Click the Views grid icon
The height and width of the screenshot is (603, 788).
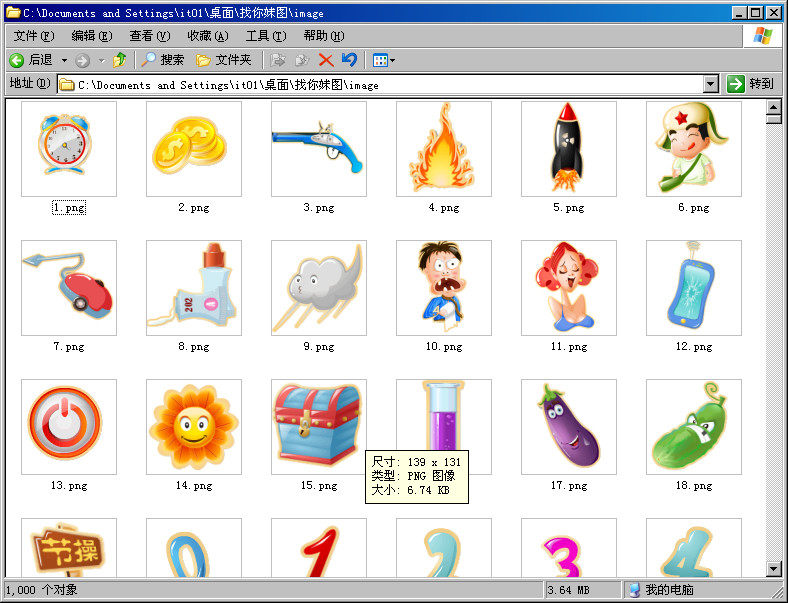(380, 61)
